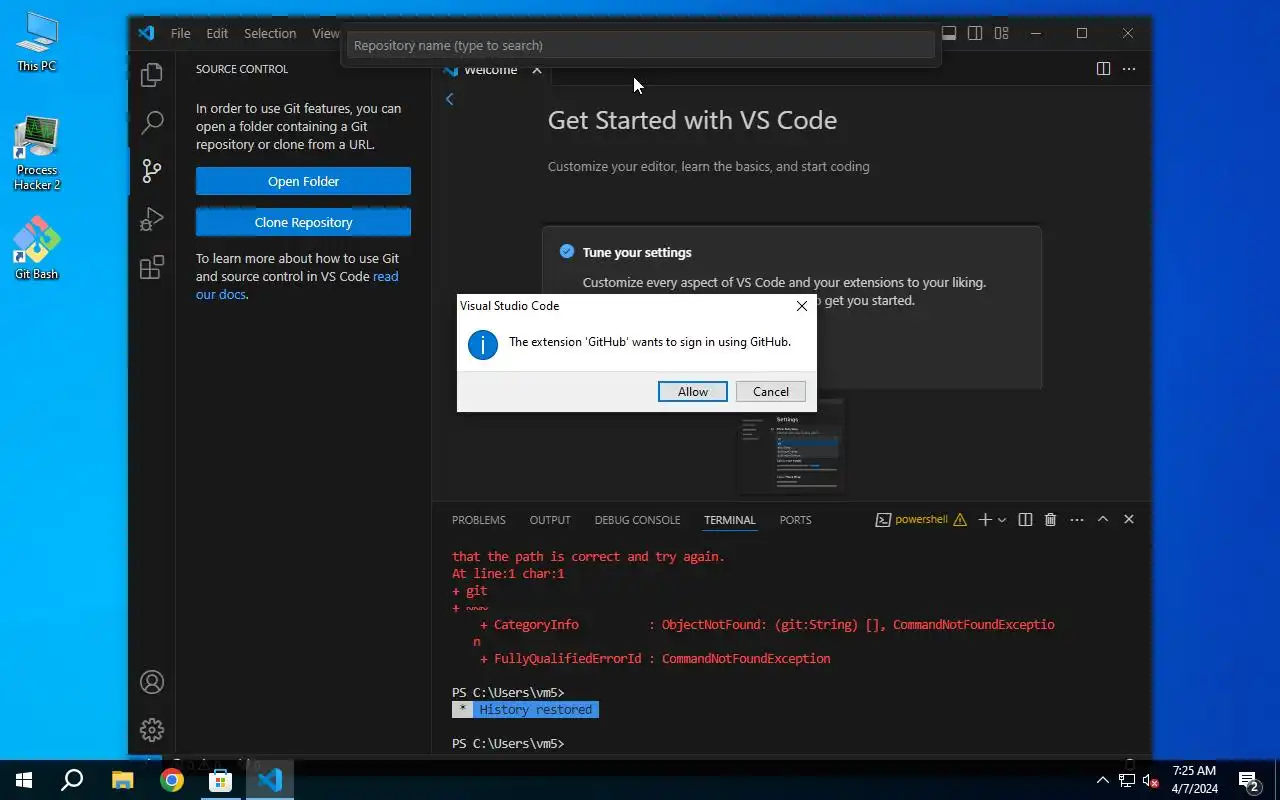Select the Source Control activity bar icon

pos(152,170)
